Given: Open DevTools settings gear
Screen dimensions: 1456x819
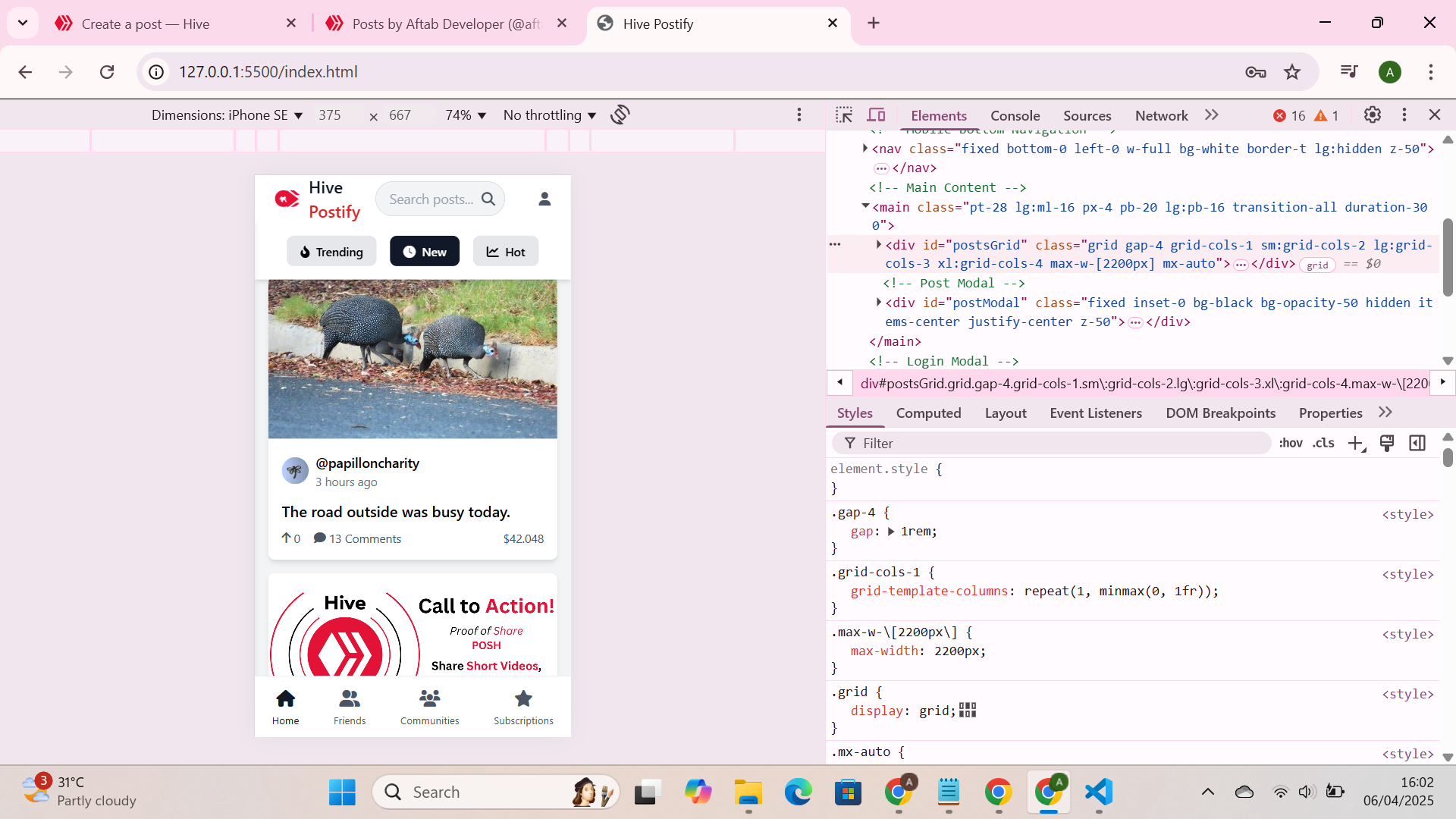Looking at the screenshot, I should (x=1373, y=115).
